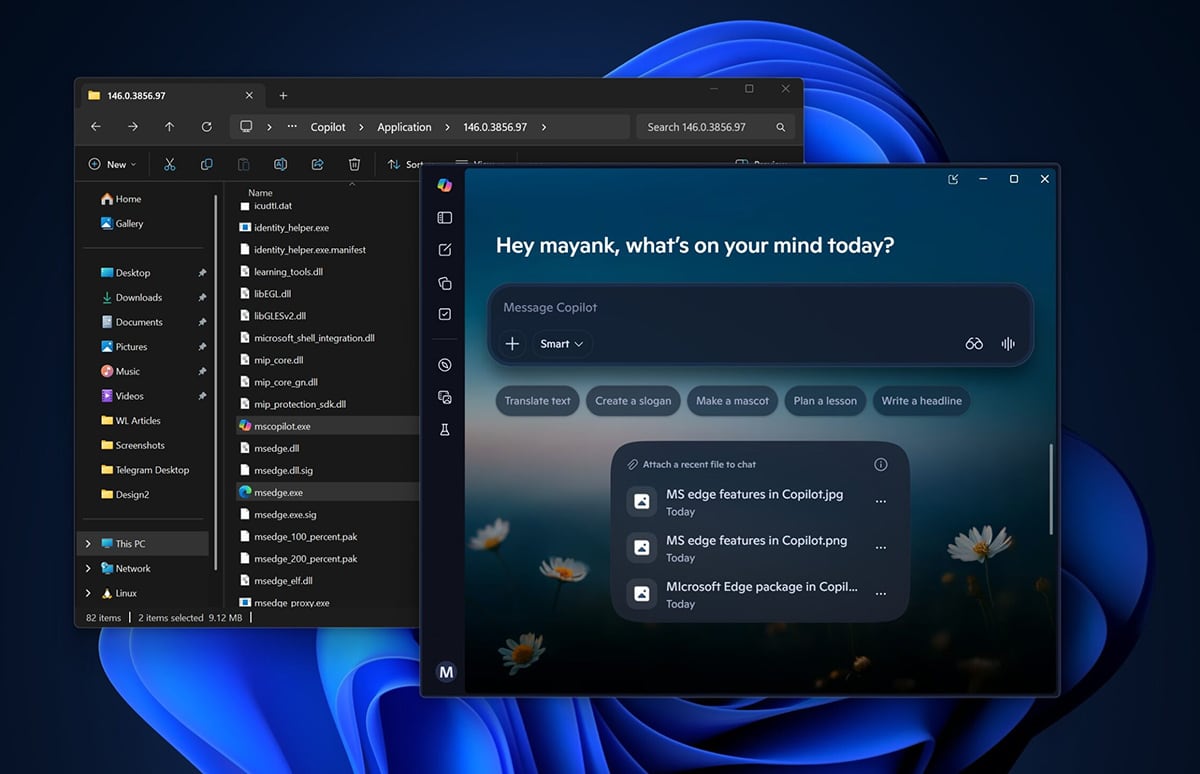Click the Create a slogan suggestion chip
Viewport: 1200px width, 774px height.
click(633, 401)
